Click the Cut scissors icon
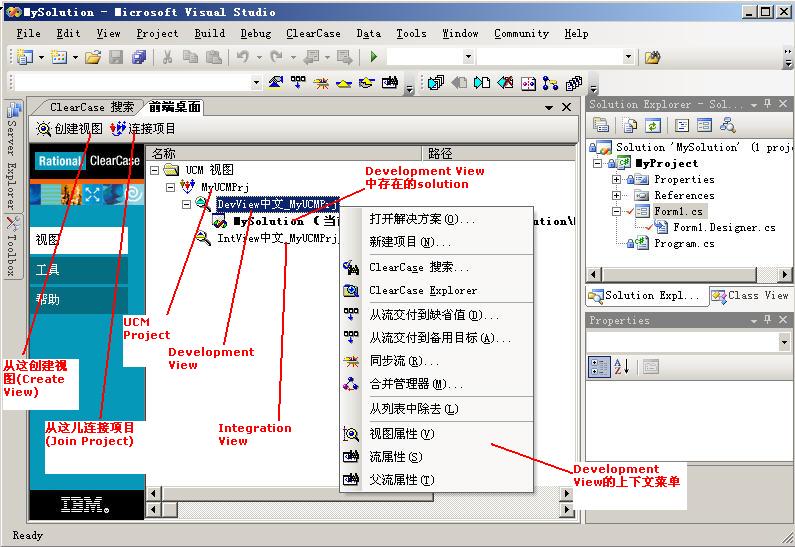This screenshot has height=547, width=795. click(167, 57)
